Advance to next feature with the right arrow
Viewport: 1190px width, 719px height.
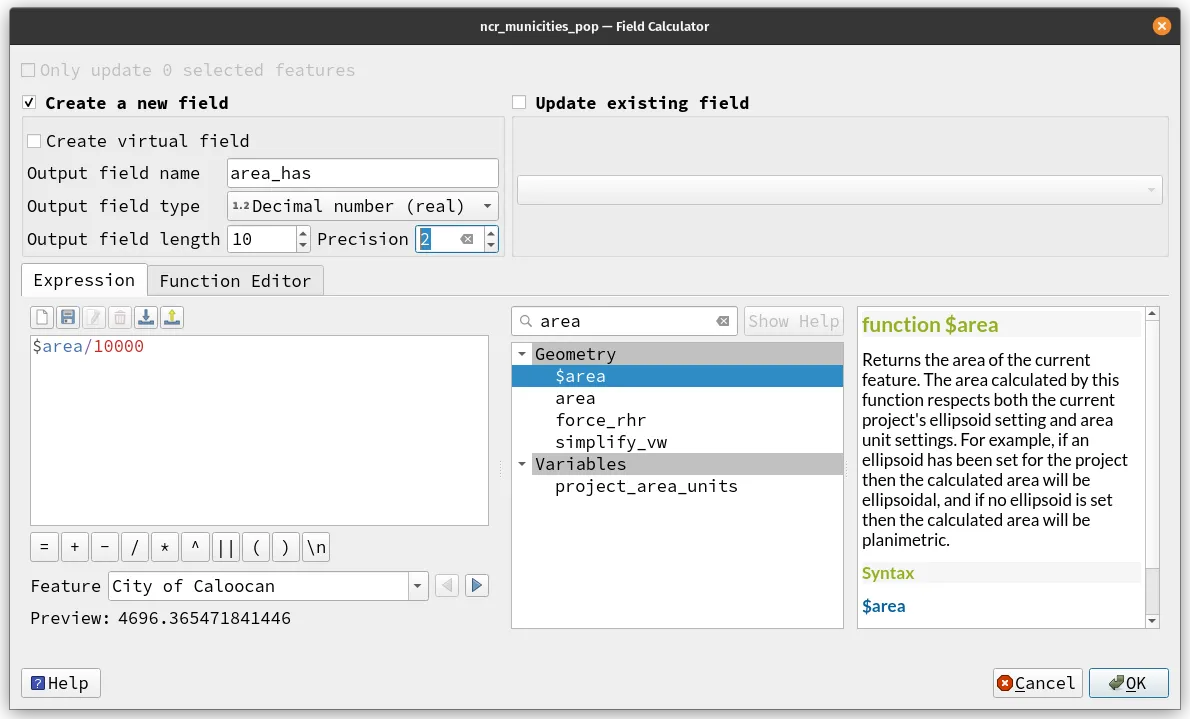coord(476,585)
